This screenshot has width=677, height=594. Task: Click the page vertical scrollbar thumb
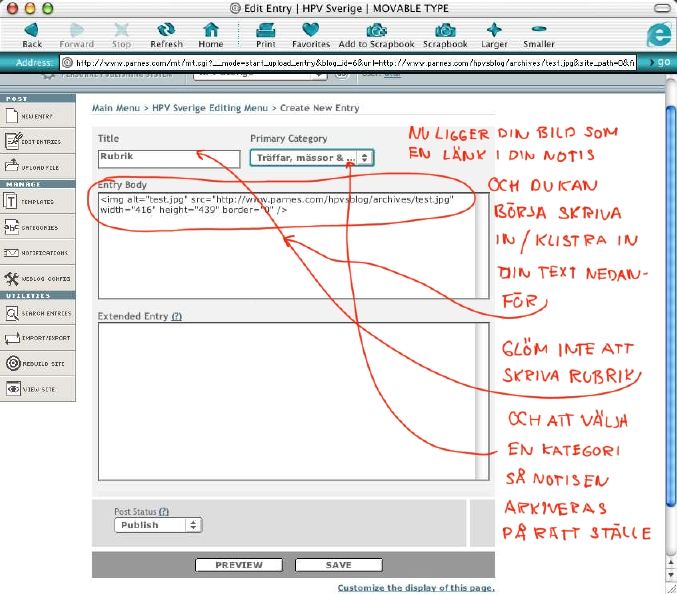click(671, 306)
